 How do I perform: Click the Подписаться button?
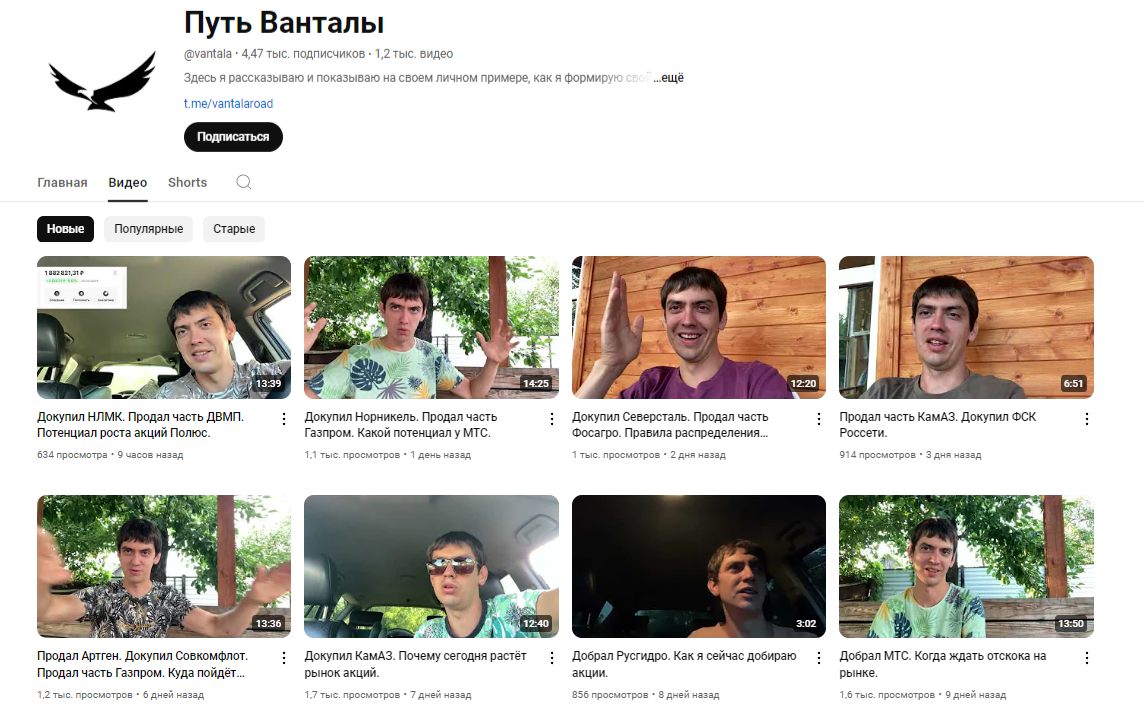point(233,137)
